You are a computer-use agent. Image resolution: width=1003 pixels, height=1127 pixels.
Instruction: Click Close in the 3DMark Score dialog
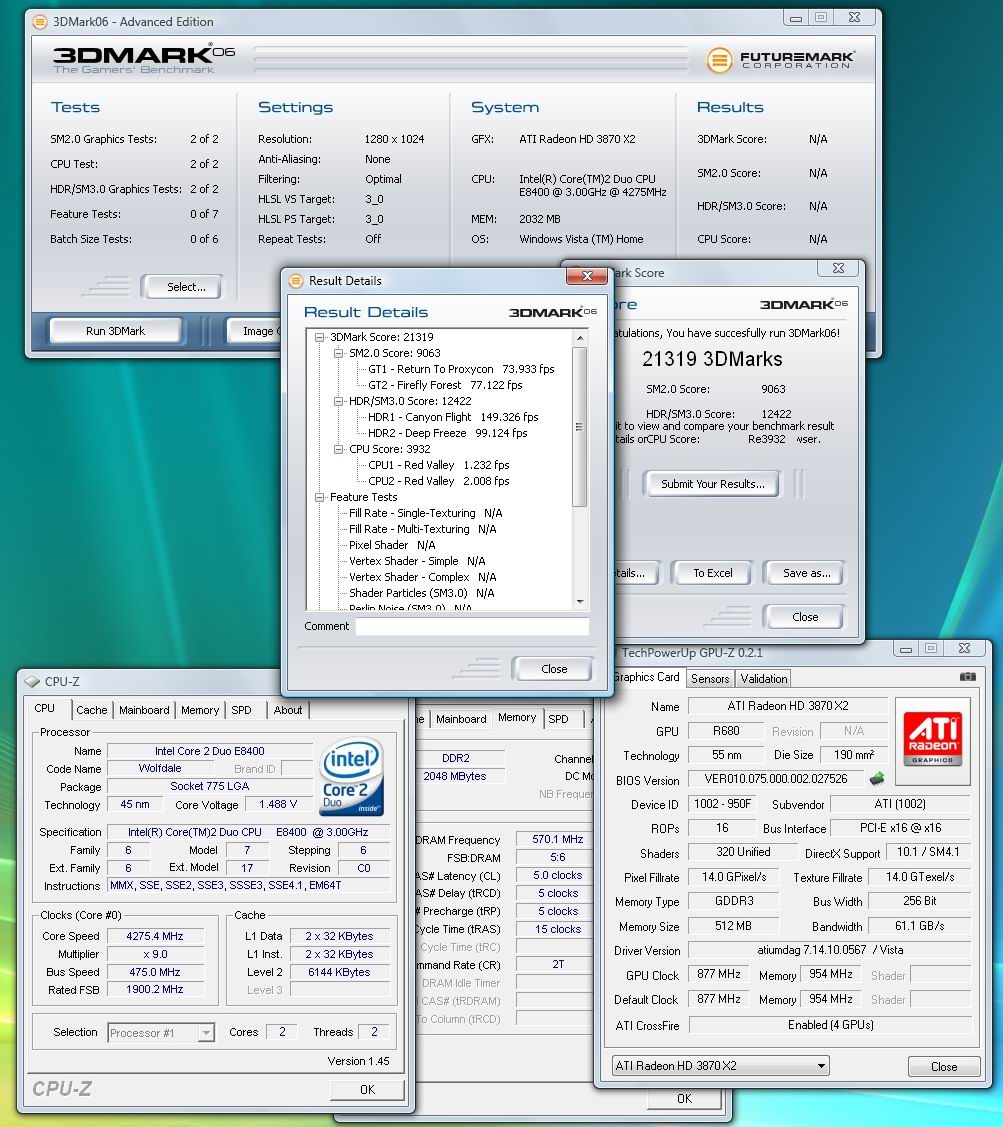(805, 617)
